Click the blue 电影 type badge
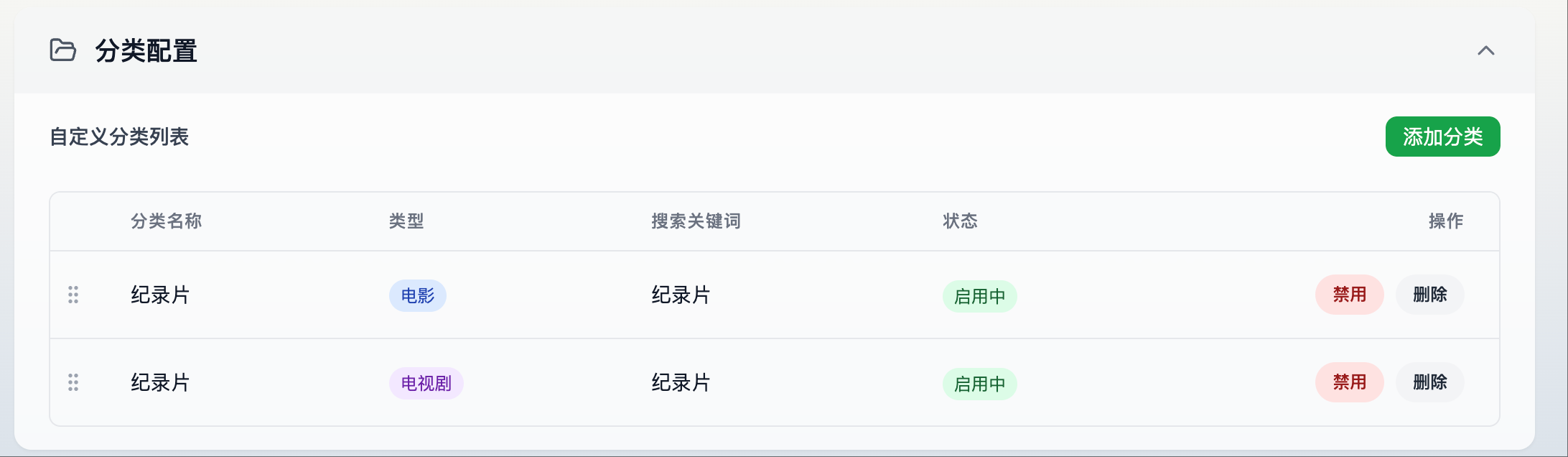Screen dimensions: 1568x457 coord(418,296)
